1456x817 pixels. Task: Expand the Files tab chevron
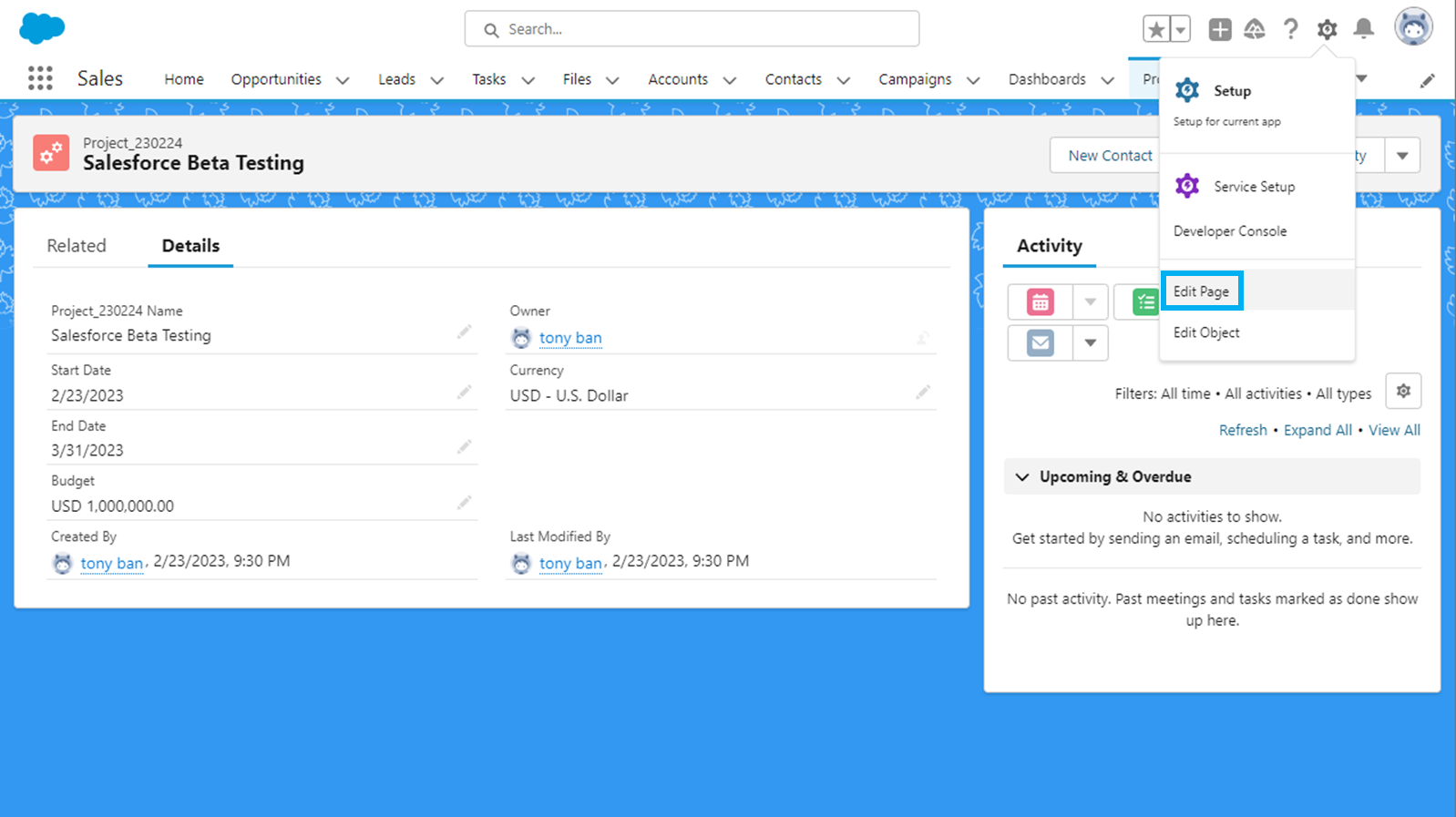pyautogui.click(x=612, y=80)
